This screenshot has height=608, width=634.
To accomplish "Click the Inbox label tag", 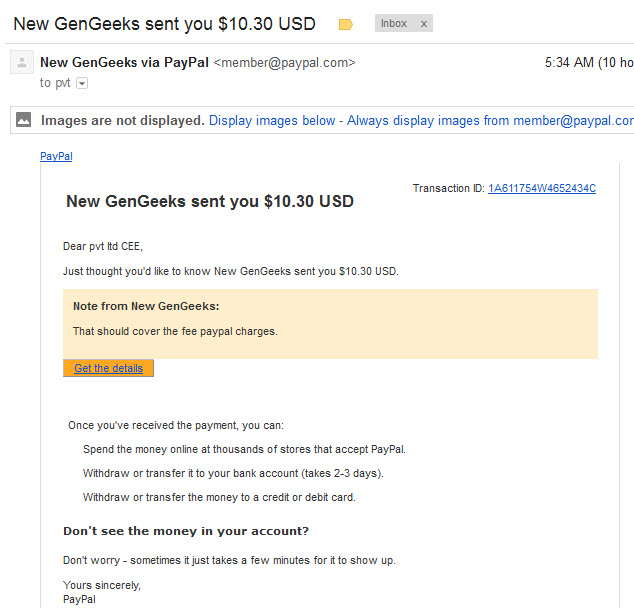I will point(394,23).
